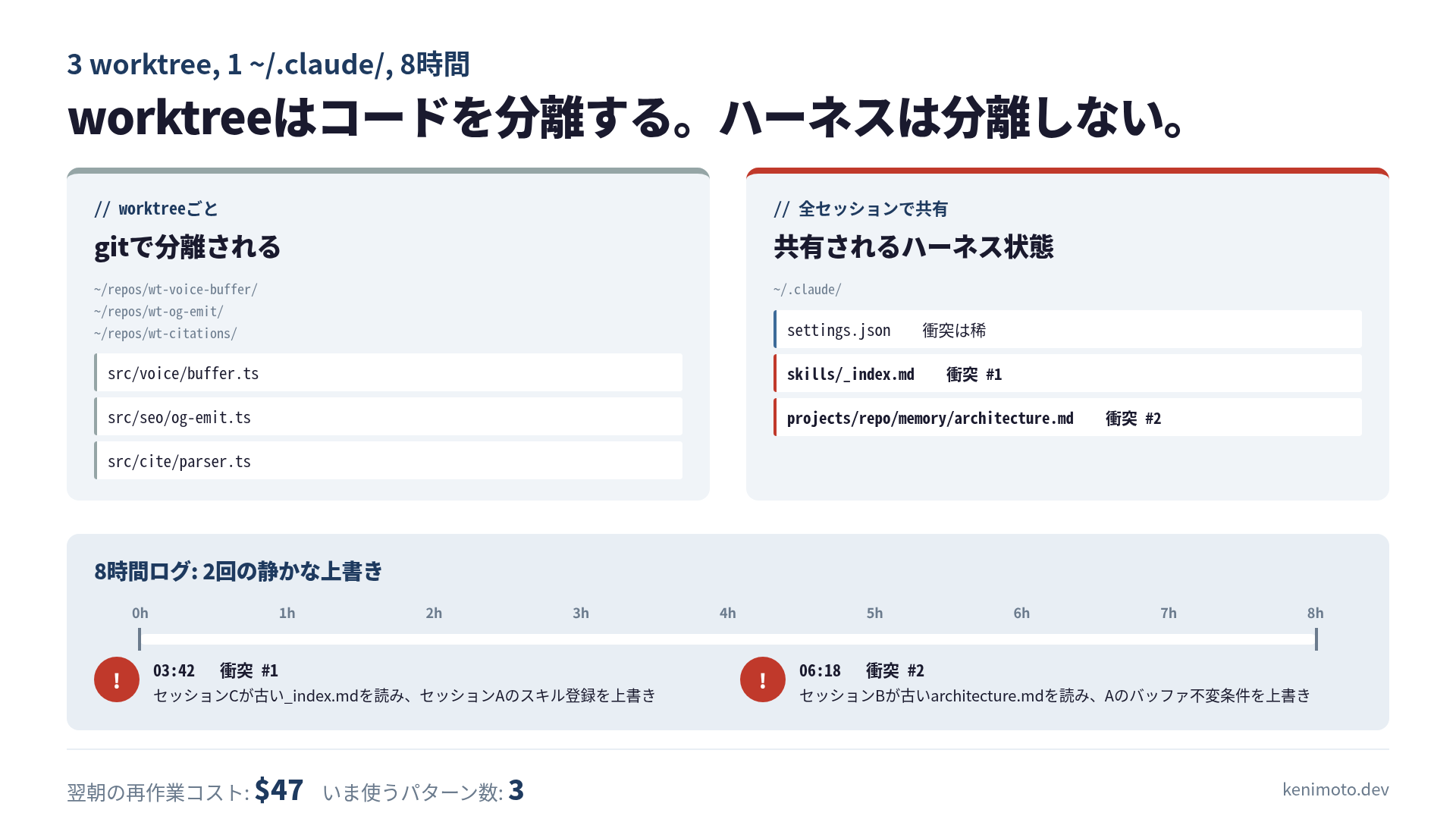Click the red alert icon for 衝突 #2
The width and height of the screenshot is (1456, 819).
763,679
